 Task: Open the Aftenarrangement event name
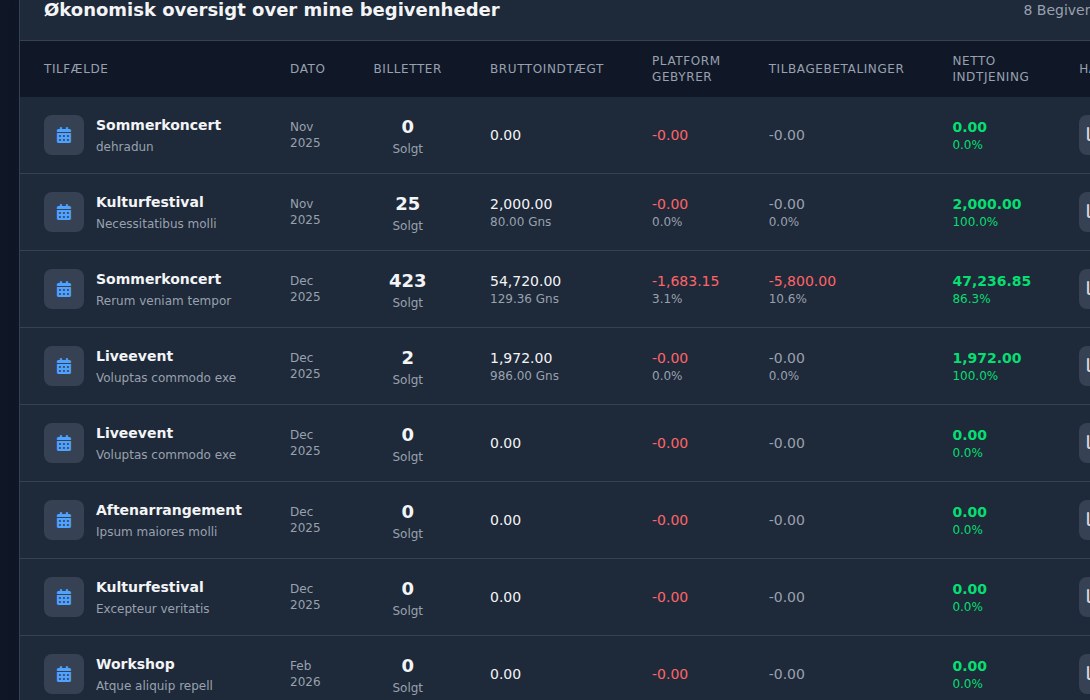[x=169, y=510]
